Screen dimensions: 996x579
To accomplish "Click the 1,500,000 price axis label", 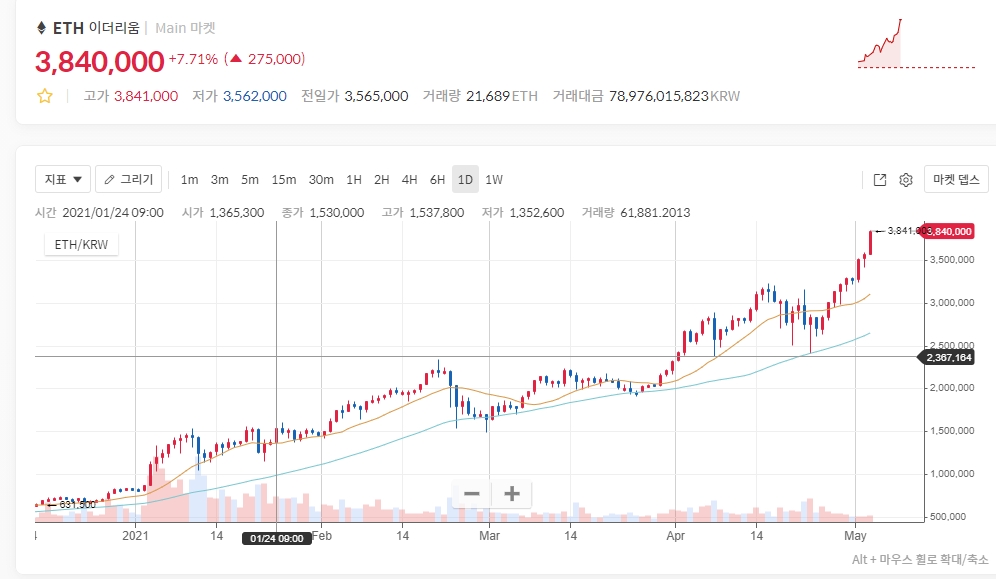I will [952, 431].
